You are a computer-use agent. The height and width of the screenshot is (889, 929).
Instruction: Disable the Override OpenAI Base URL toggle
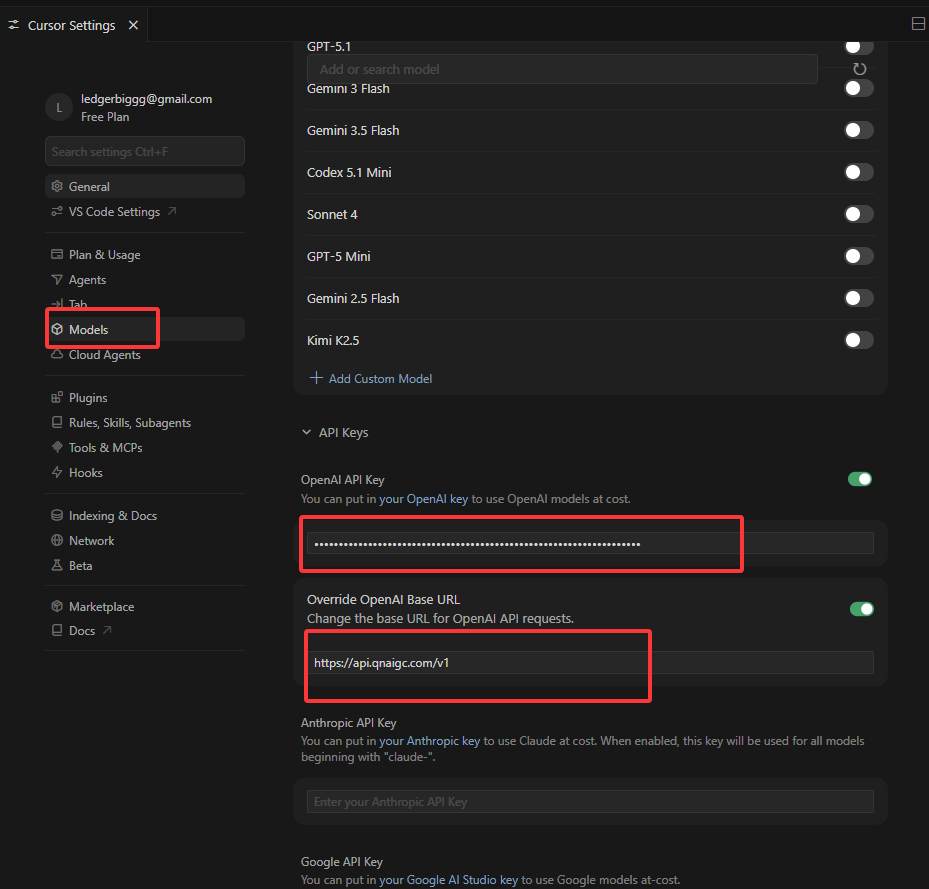click(861, 609)
